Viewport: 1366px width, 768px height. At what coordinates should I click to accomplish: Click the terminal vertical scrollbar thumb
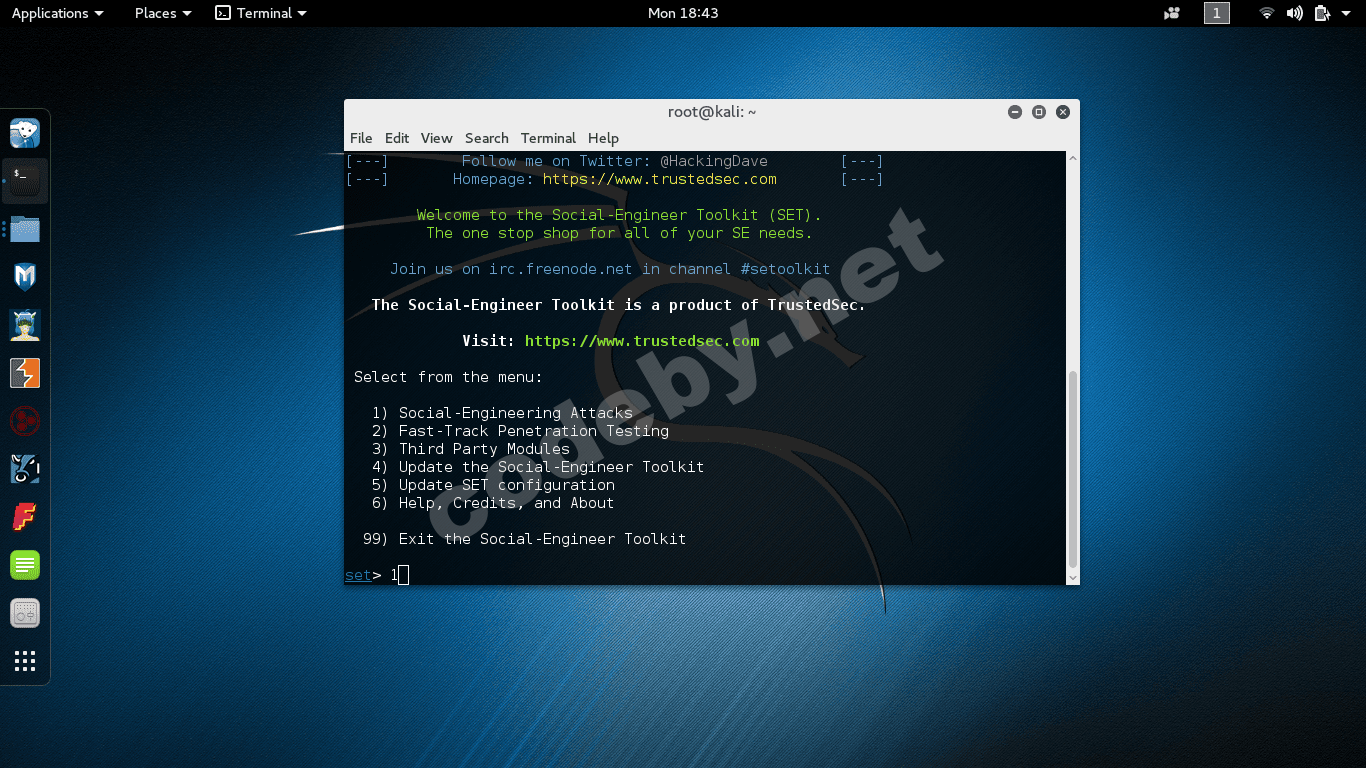(x=1073, y=468)
